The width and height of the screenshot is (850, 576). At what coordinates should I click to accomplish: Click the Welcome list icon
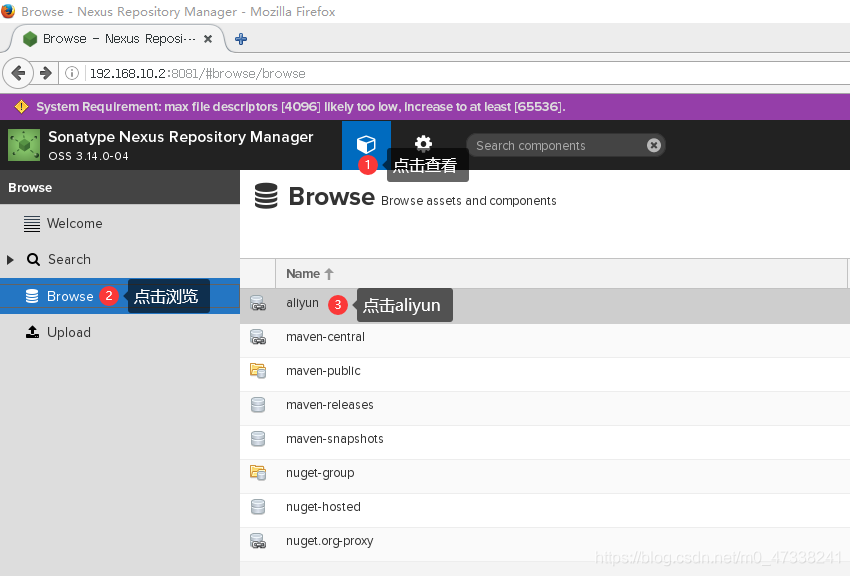tap(32, 223)
